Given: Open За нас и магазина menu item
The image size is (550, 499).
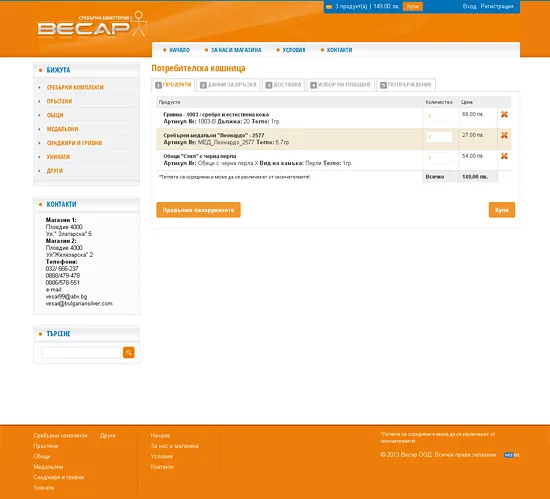Looking at the screenshot, I should pyautogui.click(x=236, y=50).
